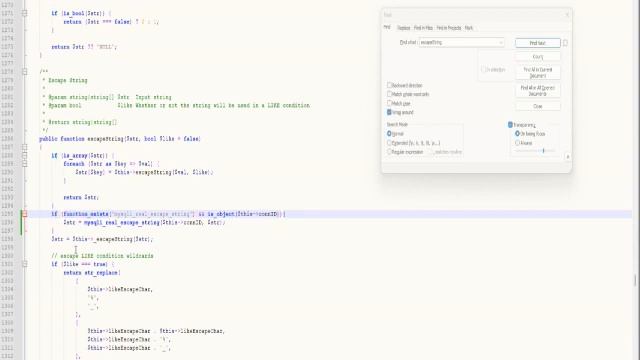The image size is (640, 360).
Task: Select Normal search mode
Action: [389, 134]
